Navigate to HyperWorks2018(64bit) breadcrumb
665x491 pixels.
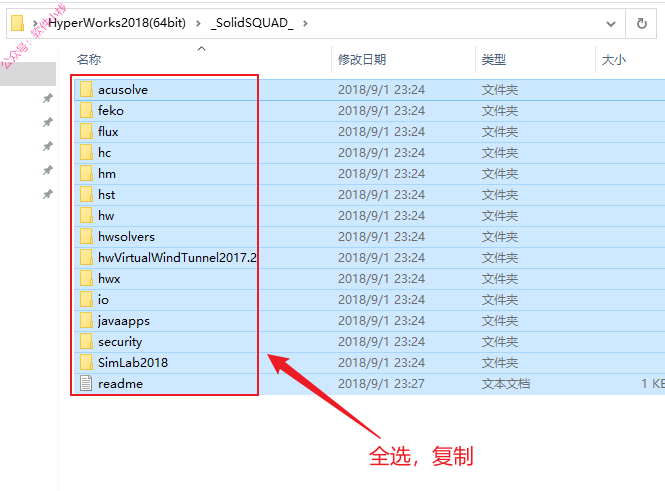[x=117, y=22]
